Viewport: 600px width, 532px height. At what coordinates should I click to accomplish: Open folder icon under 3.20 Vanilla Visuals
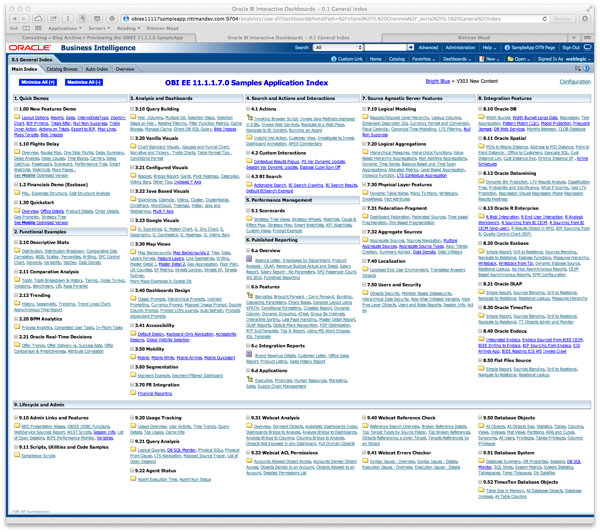pyautogui.click(x=133, y=146)
